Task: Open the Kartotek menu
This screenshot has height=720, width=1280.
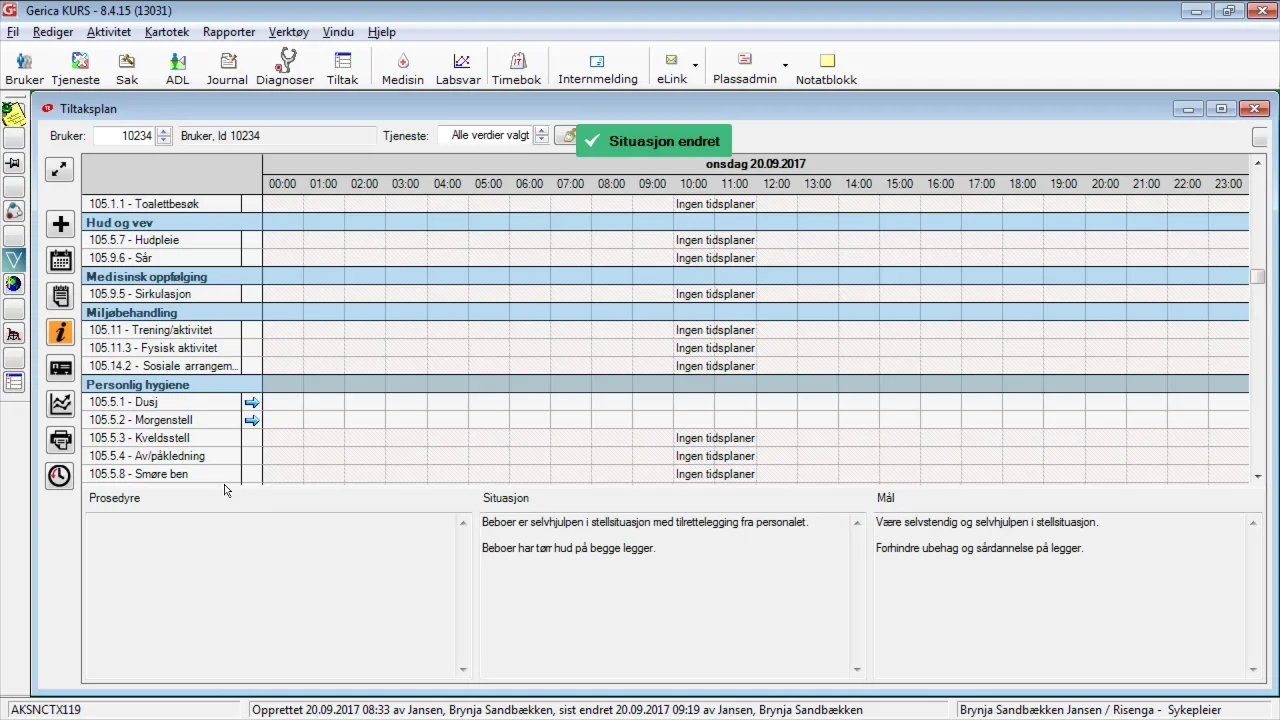Action: coord(166,32)
